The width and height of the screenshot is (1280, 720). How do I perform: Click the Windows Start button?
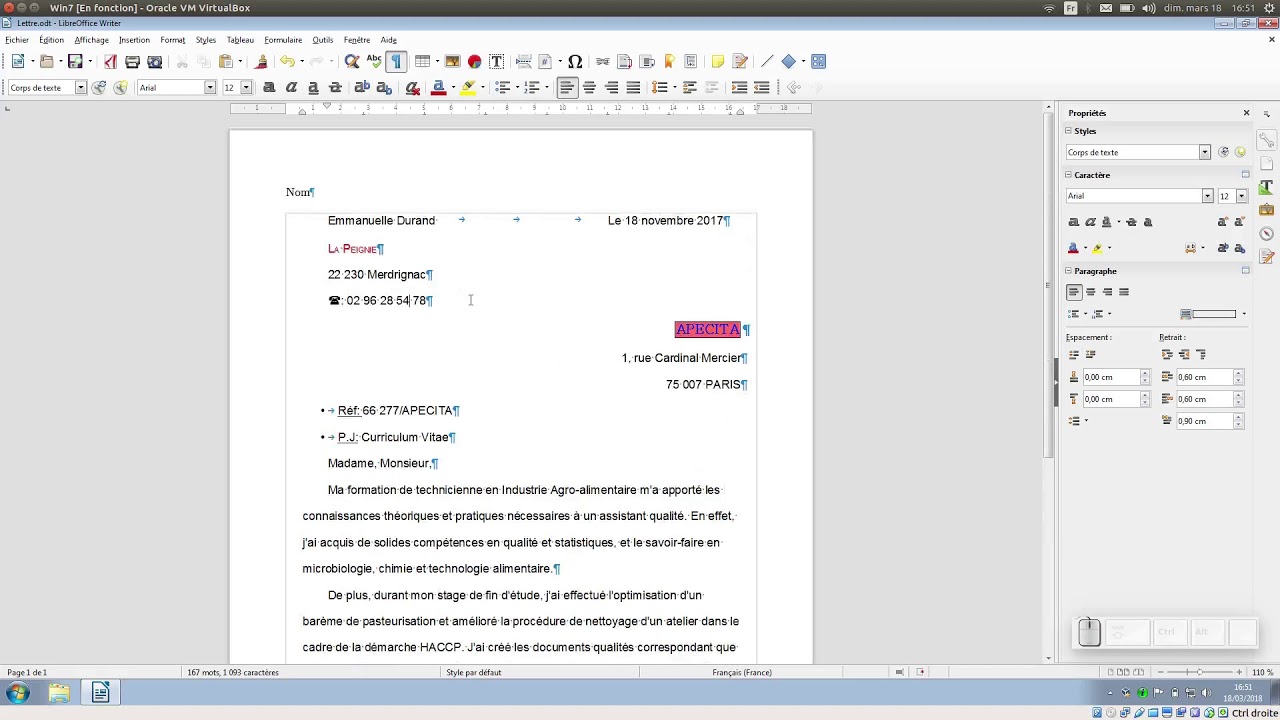17,693
